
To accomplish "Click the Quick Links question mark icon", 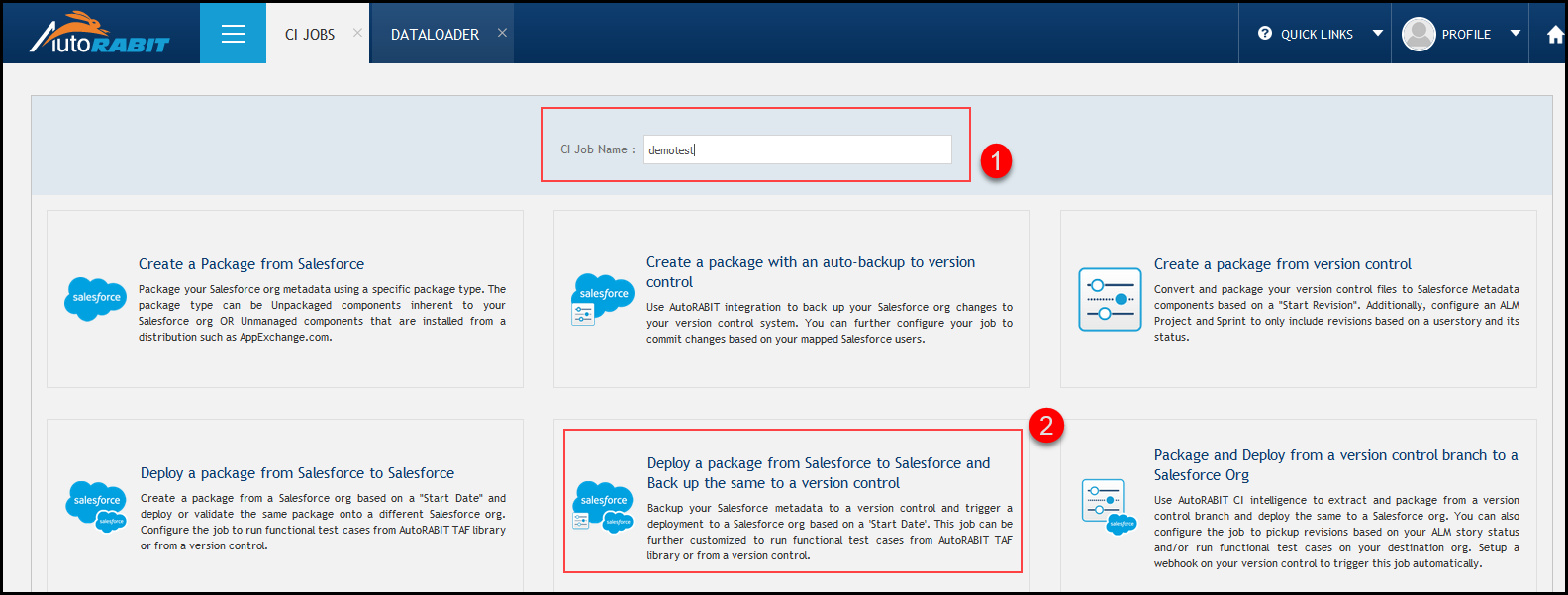I will pos(1265,33).
